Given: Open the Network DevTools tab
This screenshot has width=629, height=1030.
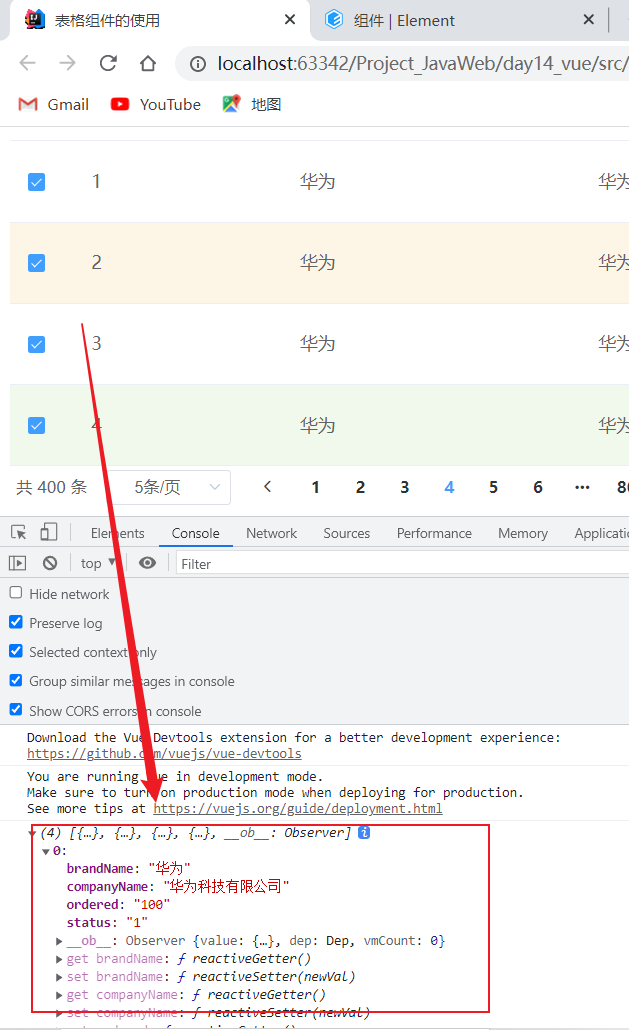Looking at the screenshot, I should [x=271, y=533].
